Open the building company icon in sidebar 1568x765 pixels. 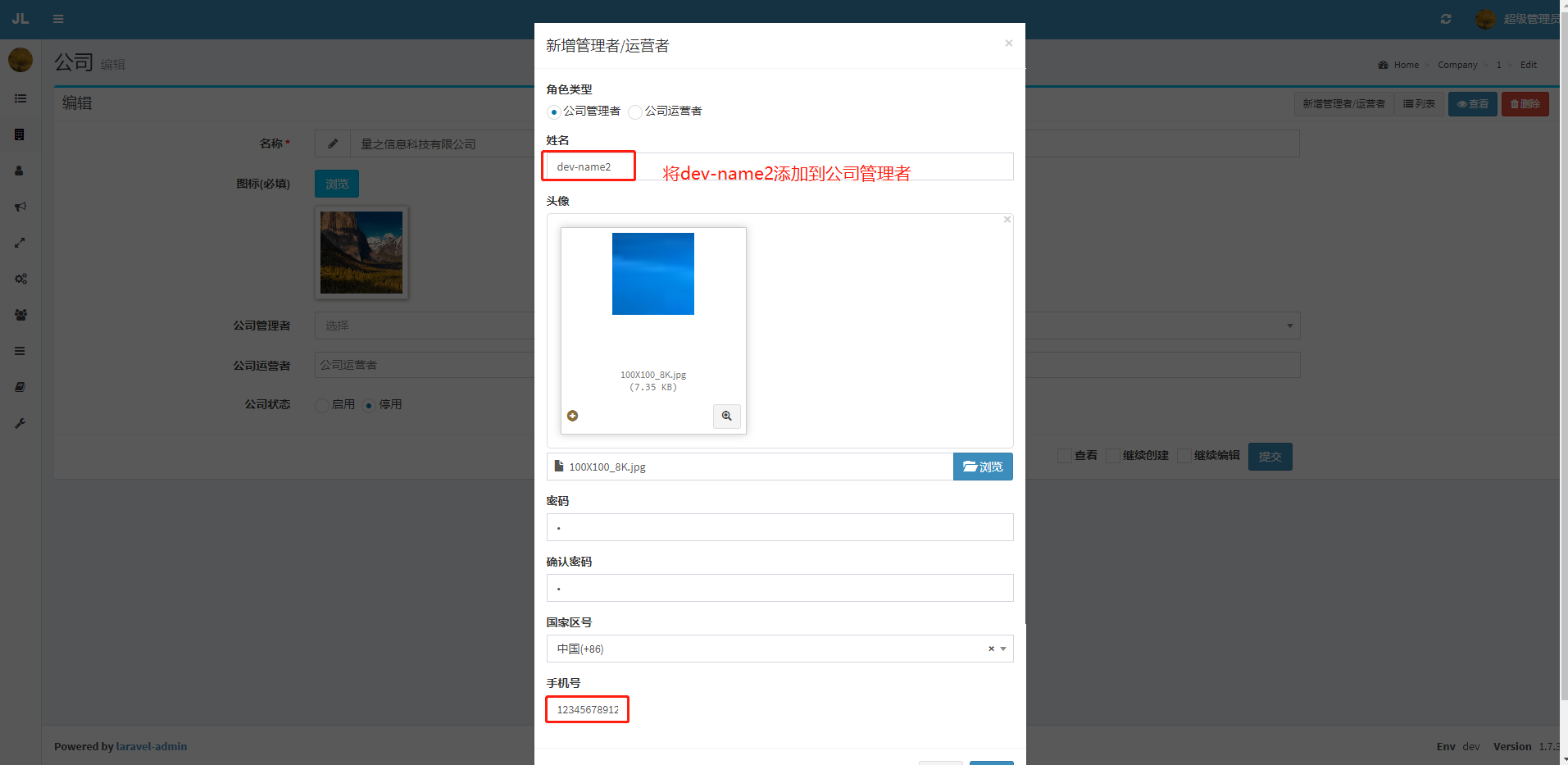(20, 134)
